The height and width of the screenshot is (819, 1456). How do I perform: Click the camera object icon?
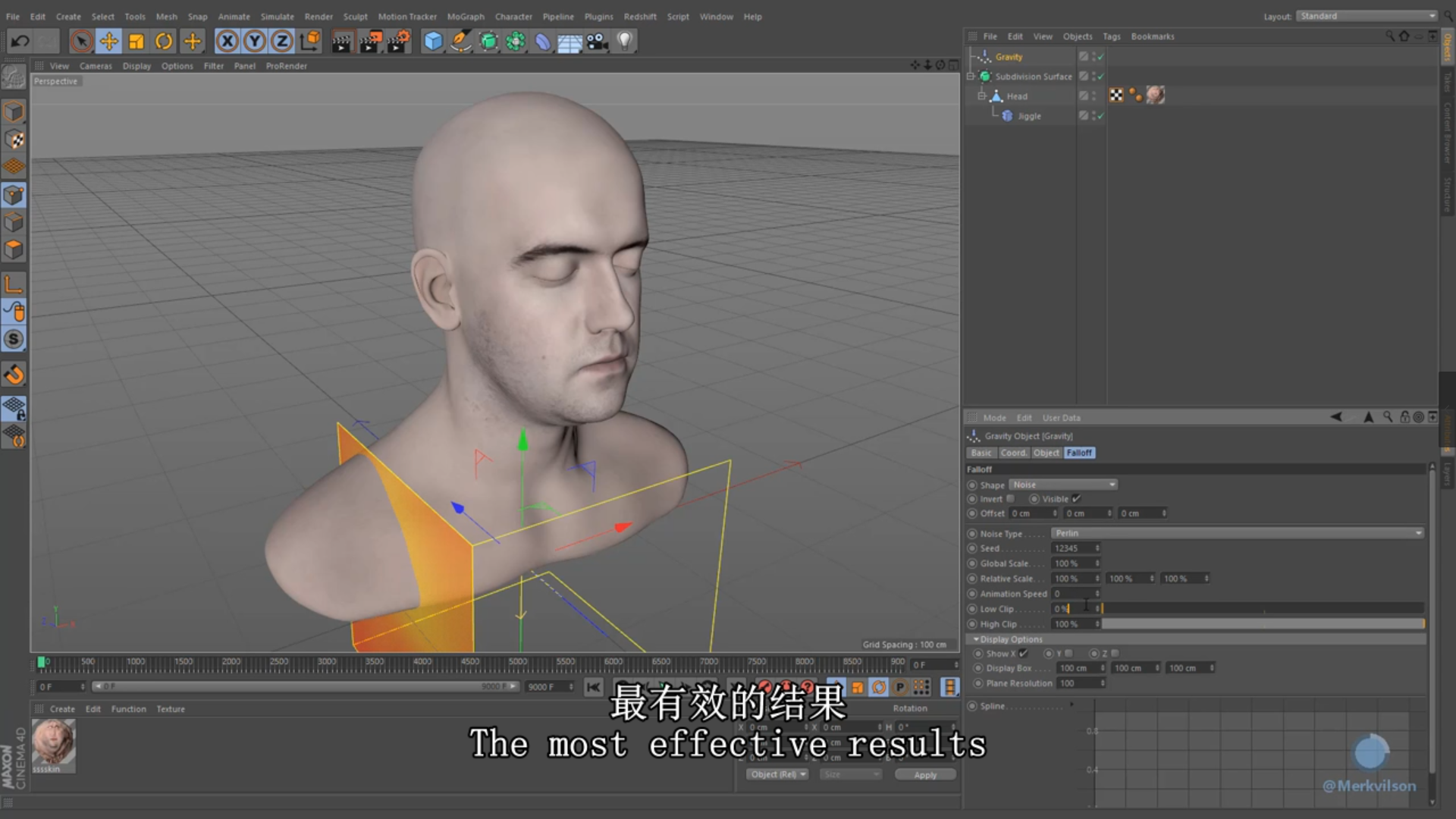(x=598, y=41)
